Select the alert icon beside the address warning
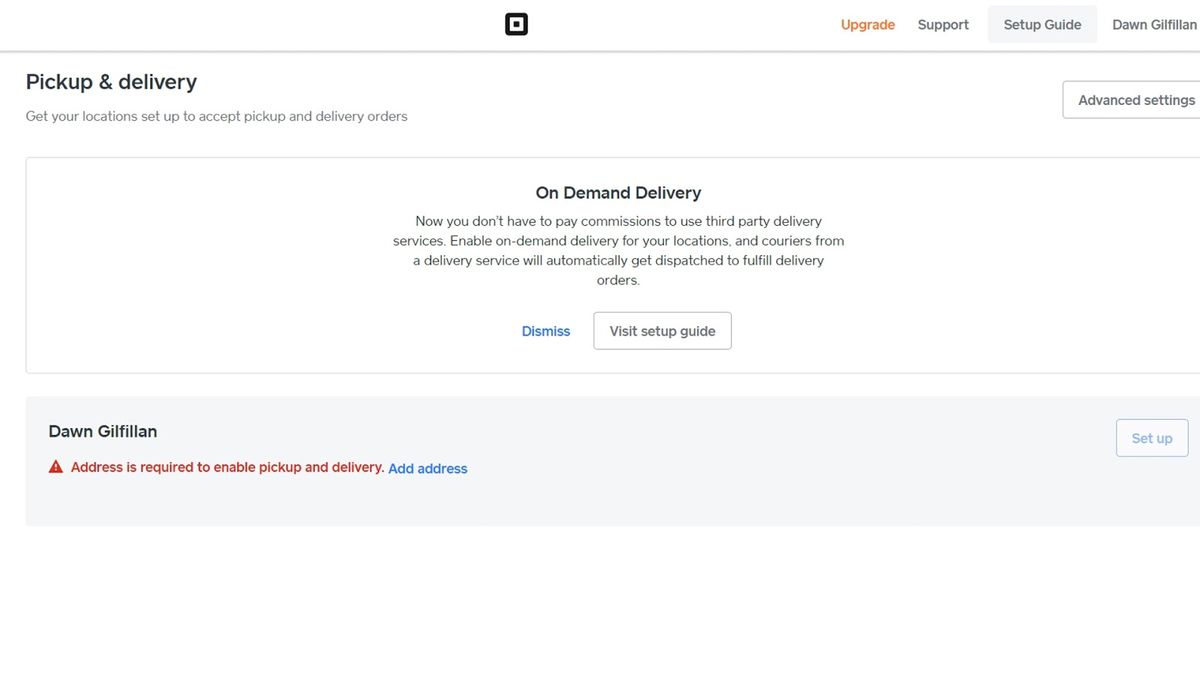The image size is (1200, 675). (56, 466)
